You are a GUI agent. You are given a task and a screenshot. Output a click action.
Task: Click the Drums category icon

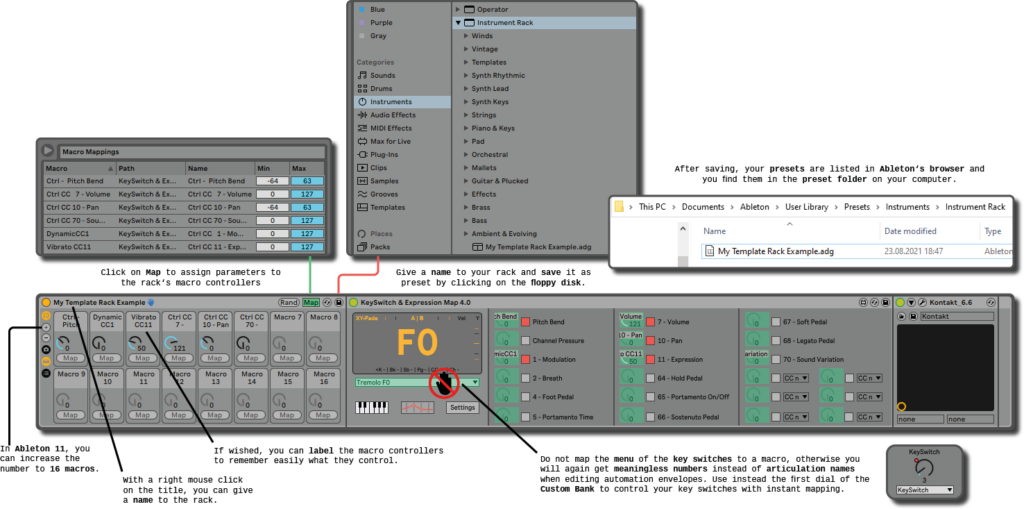point(362,88)
